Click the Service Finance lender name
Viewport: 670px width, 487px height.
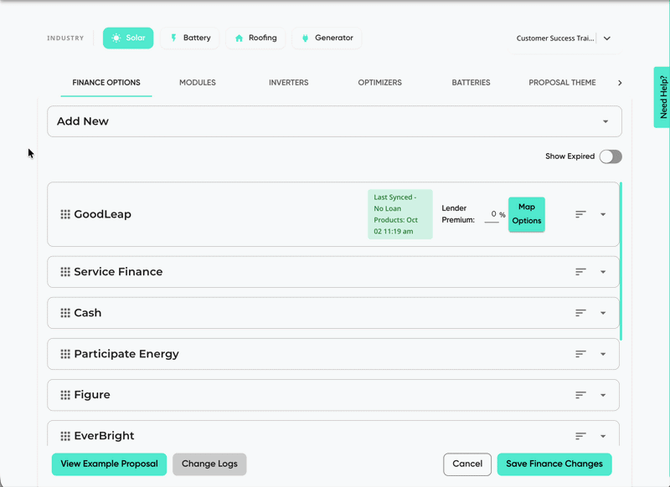tap(118, 272)
